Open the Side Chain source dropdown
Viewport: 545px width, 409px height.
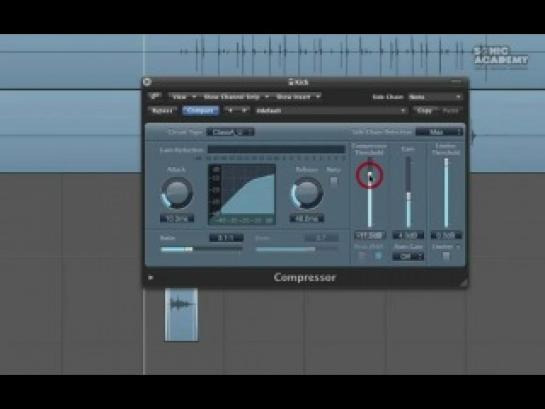point(435,97)
